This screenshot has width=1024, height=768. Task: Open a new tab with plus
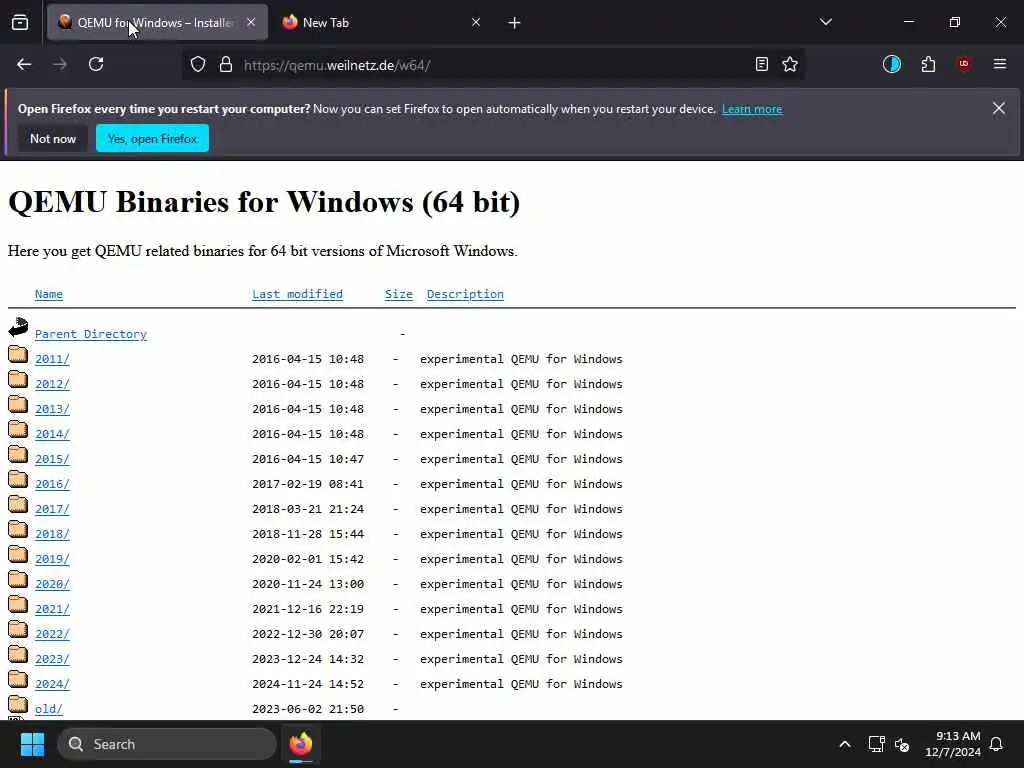click(x=515, y=23)
